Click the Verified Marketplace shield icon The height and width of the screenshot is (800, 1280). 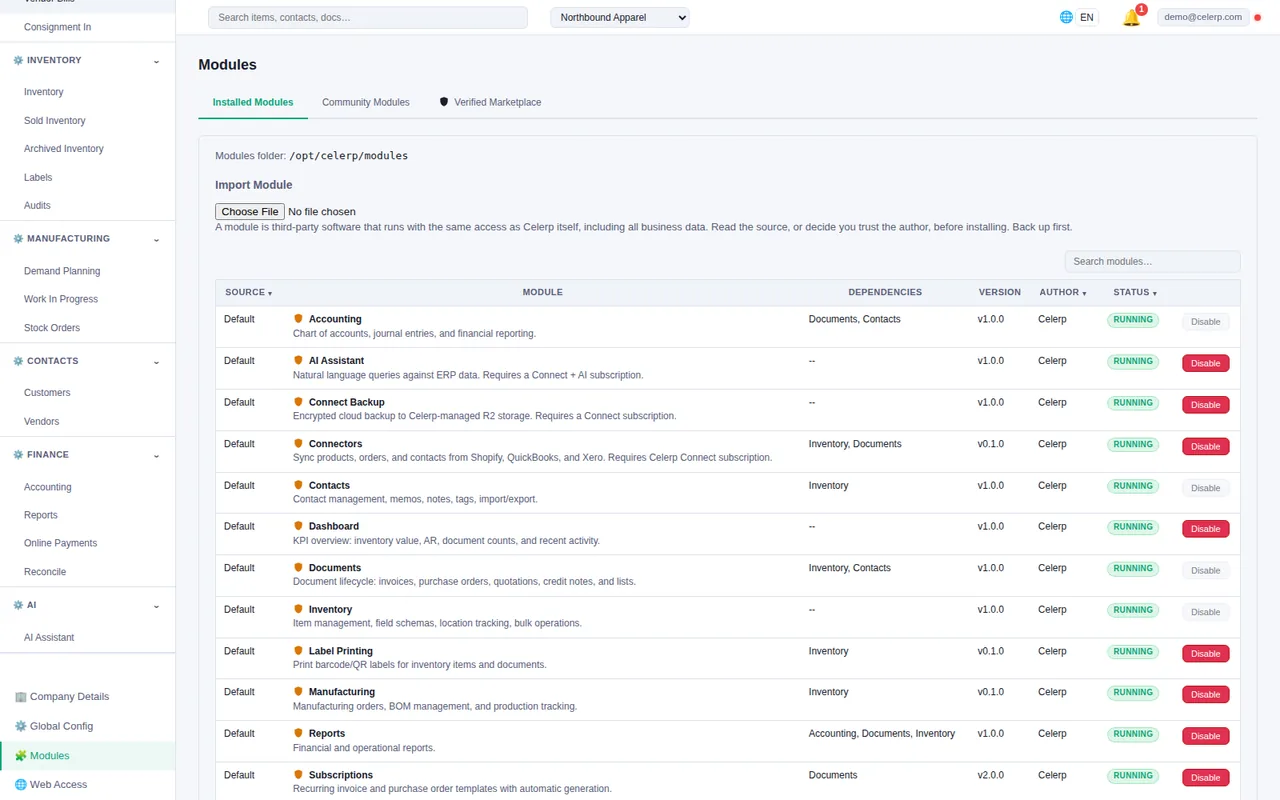click(x=444, y=102)
